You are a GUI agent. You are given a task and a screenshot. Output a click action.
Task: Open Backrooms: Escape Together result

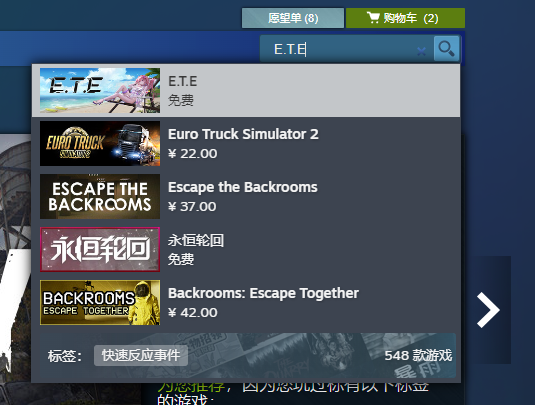click(x=246, y=303)
